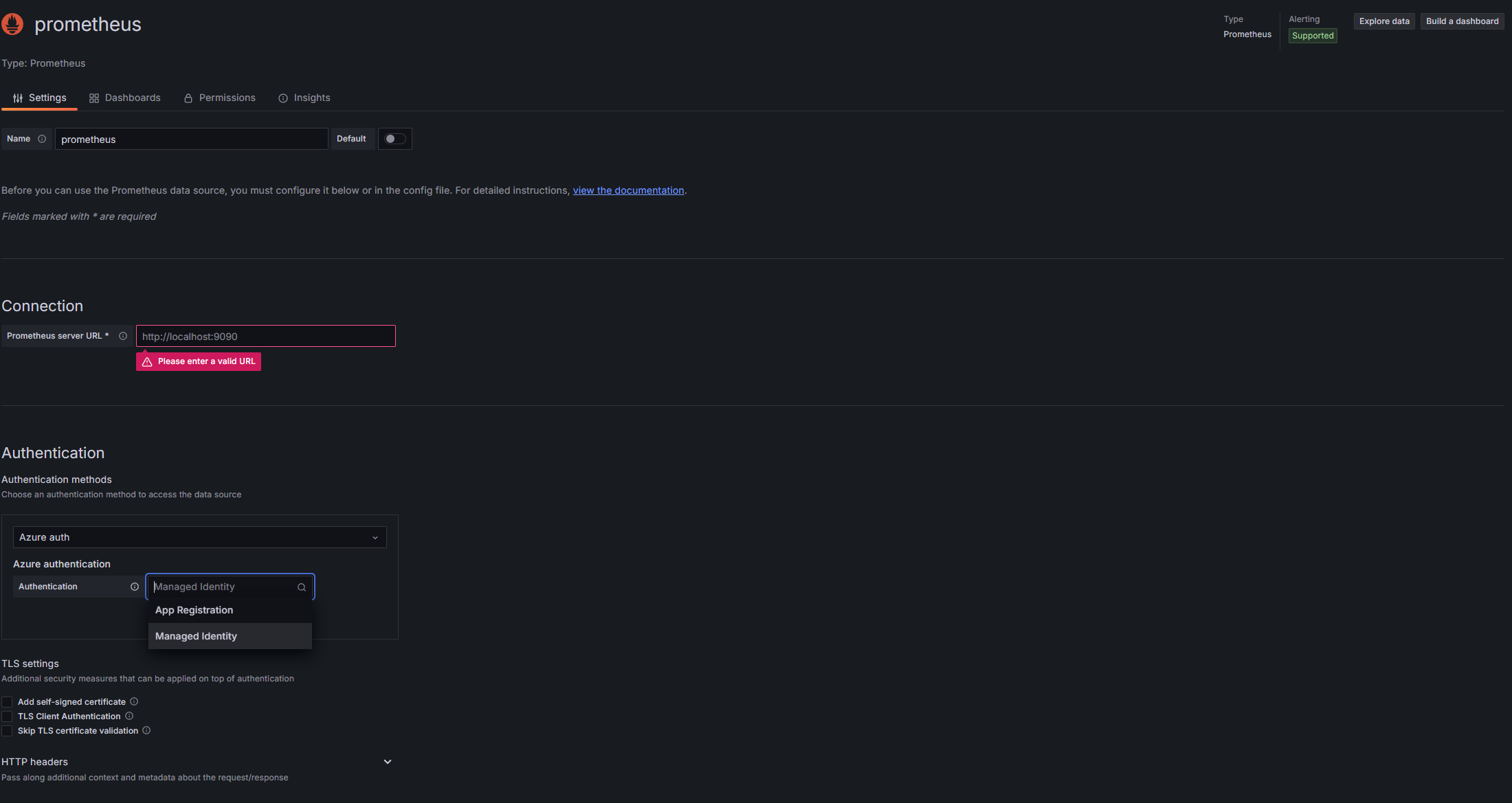
Task: Open the Dashboards tab
Action: pyautogui.click(x=125, y=98)
